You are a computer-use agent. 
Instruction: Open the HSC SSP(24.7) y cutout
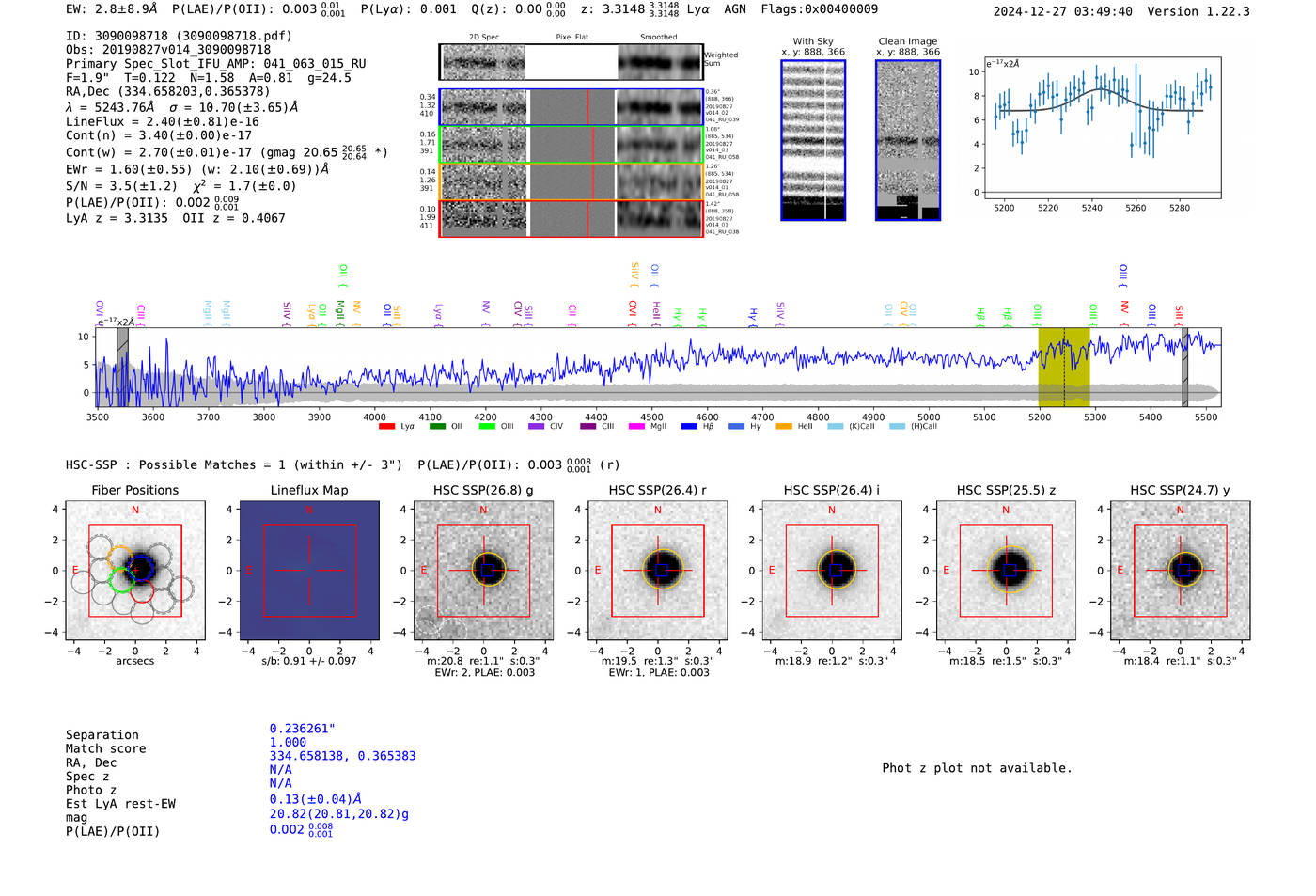[1180, 570]
